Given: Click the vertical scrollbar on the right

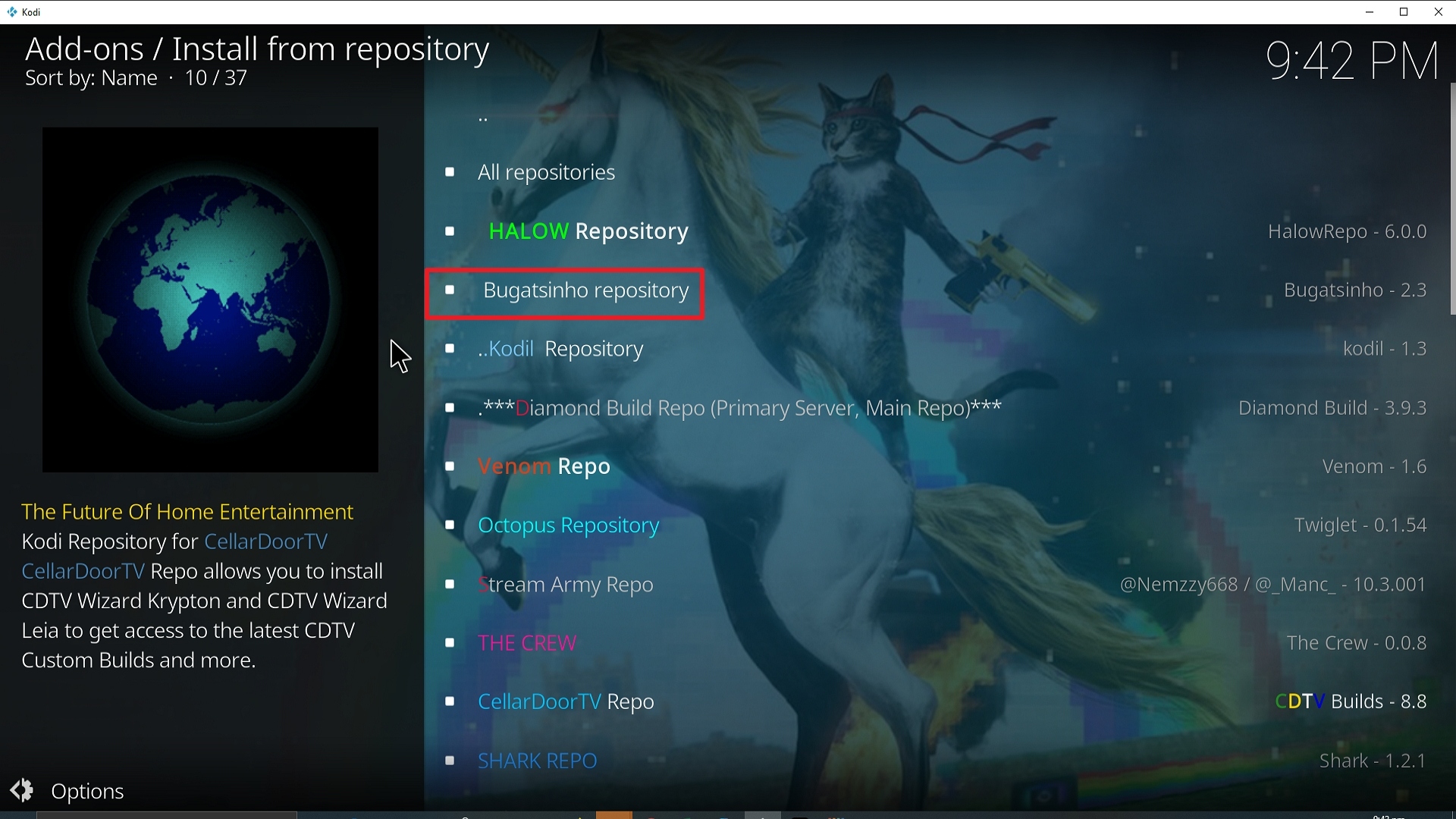Looking at the screenshot, I should click(x=1452, y=199).
